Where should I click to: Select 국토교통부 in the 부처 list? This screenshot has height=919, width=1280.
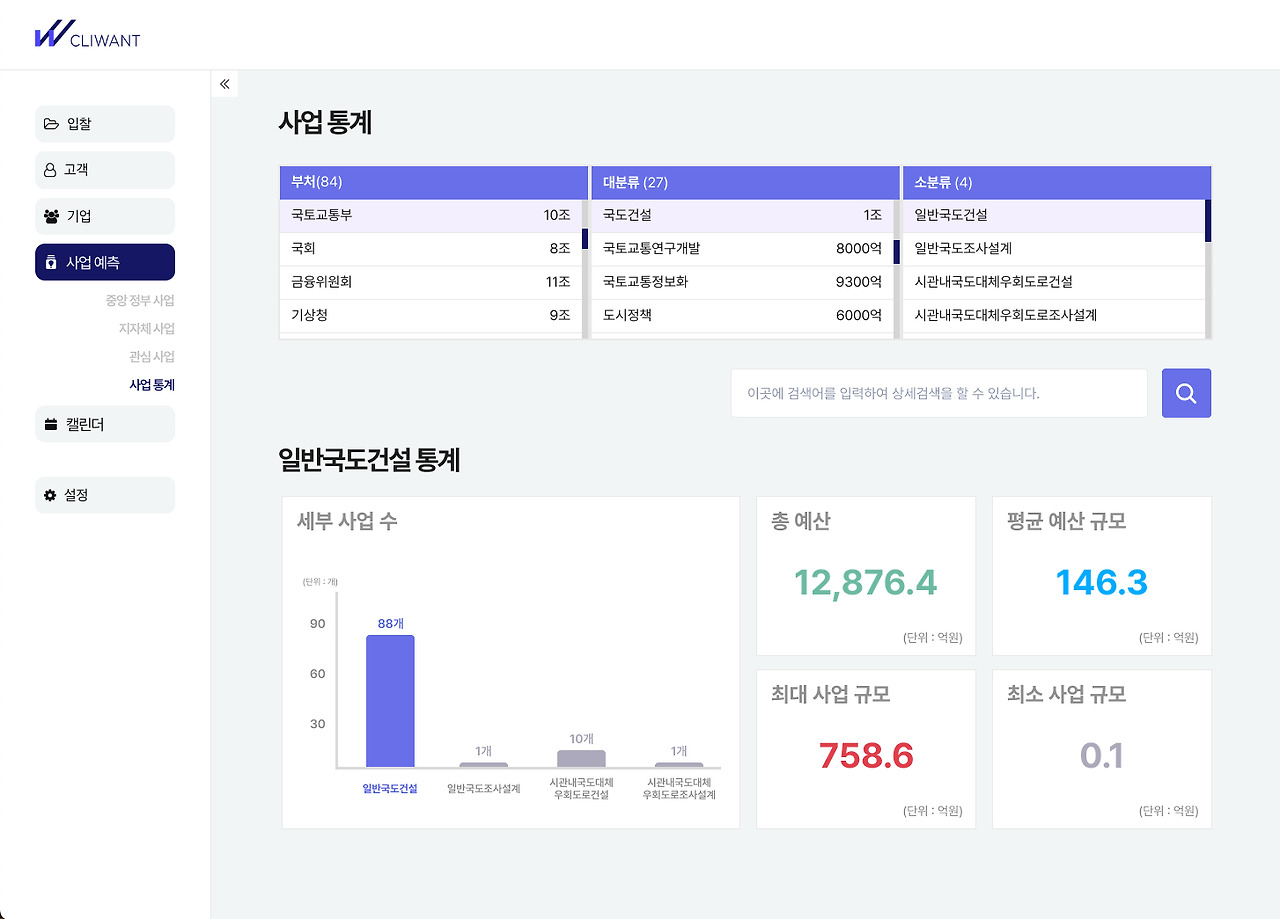coord(430,215)
